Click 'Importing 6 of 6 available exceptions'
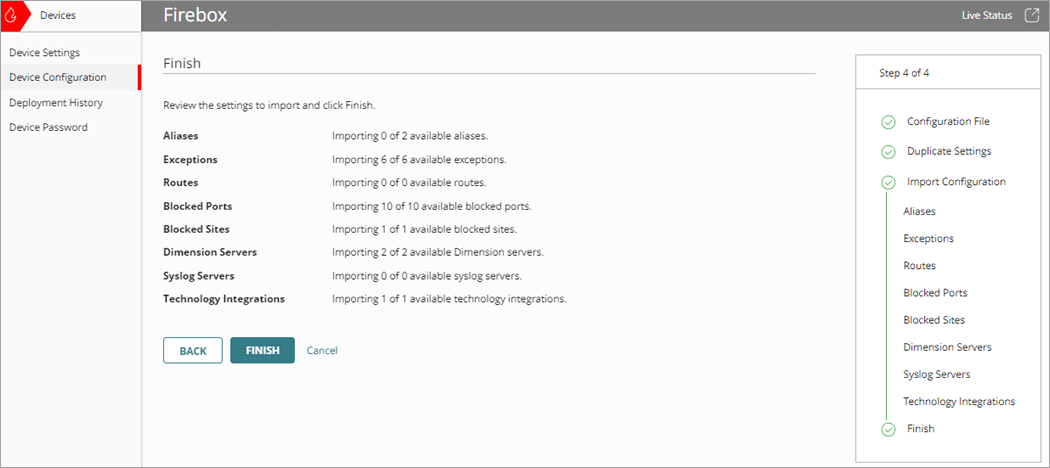 [x=419, y=160]
